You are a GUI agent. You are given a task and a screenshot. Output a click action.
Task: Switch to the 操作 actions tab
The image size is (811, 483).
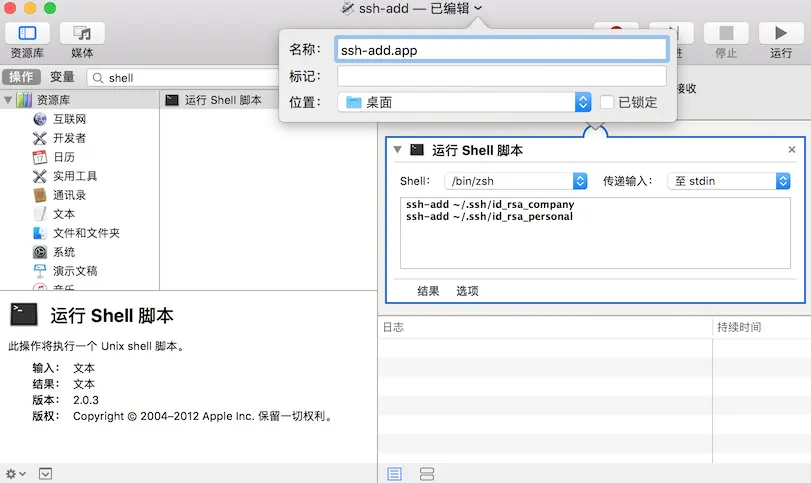pyautogui.click(x=21, y=77)
